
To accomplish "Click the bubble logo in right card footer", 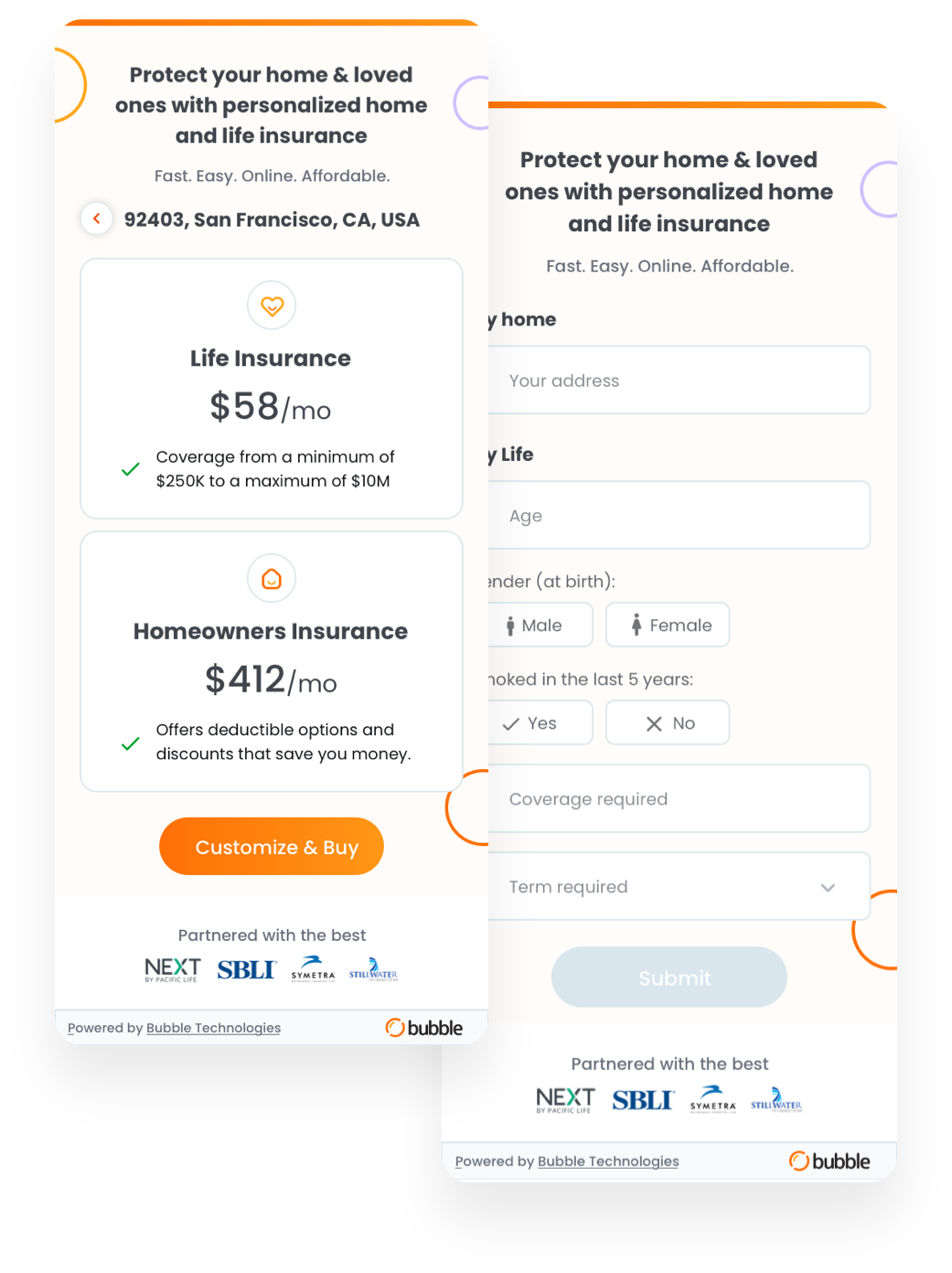I will click(x=829, y=1161).
